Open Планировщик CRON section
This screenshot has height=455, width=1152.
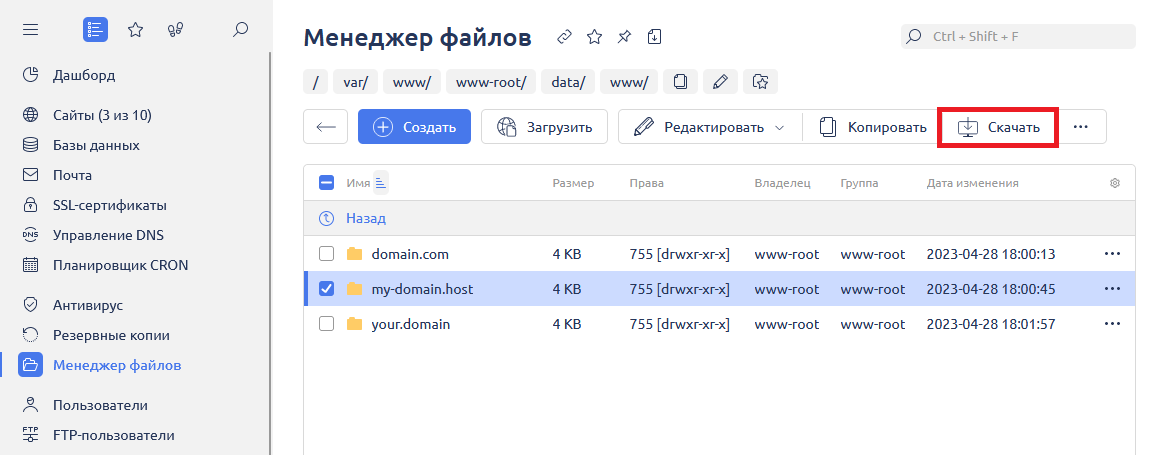120,265
